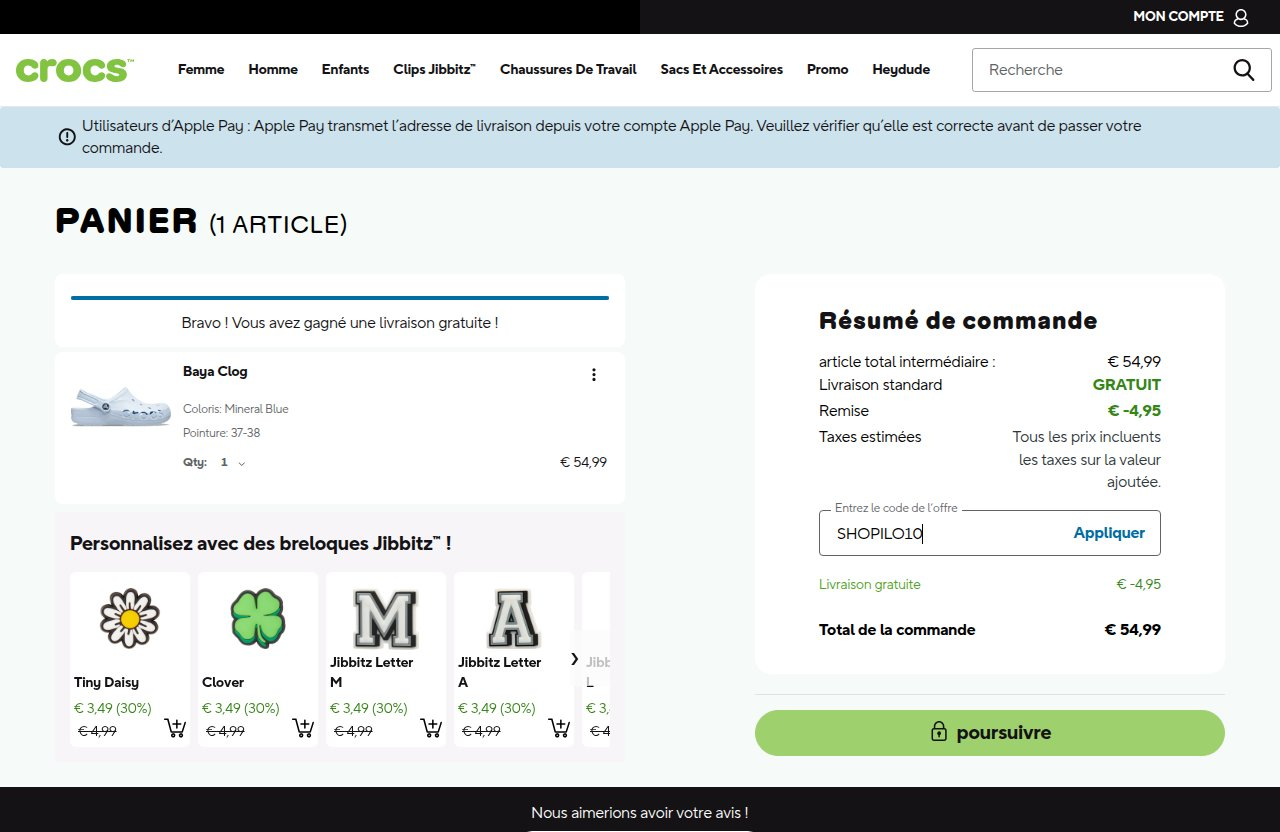Open the Heydude menu item
Image resolution: width=1280 pixels, height=832 pixels.
point(901,70)
